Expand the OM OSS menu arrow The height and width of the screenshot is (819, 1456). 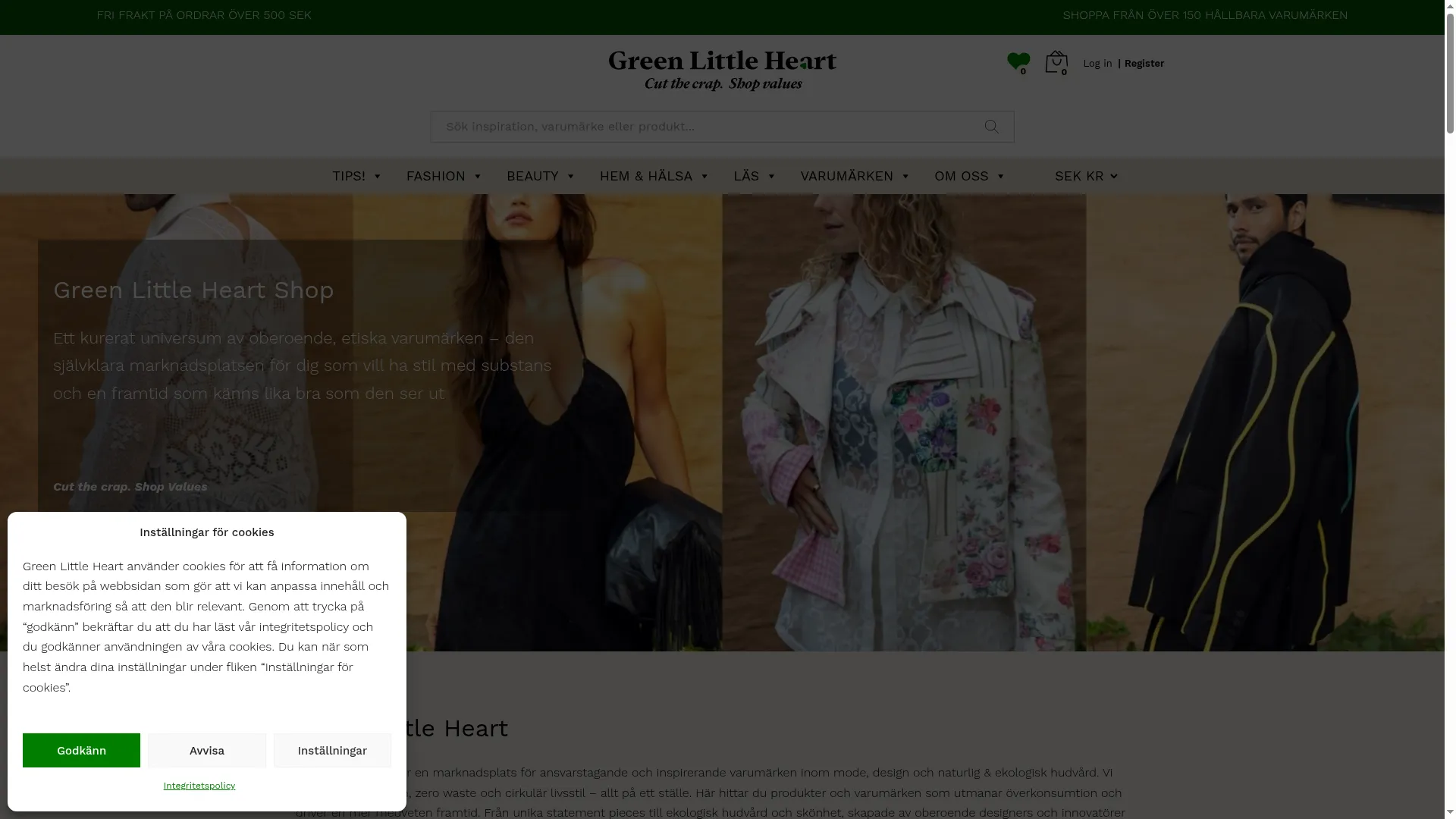pyautogui.click(x=1001, y=177)
